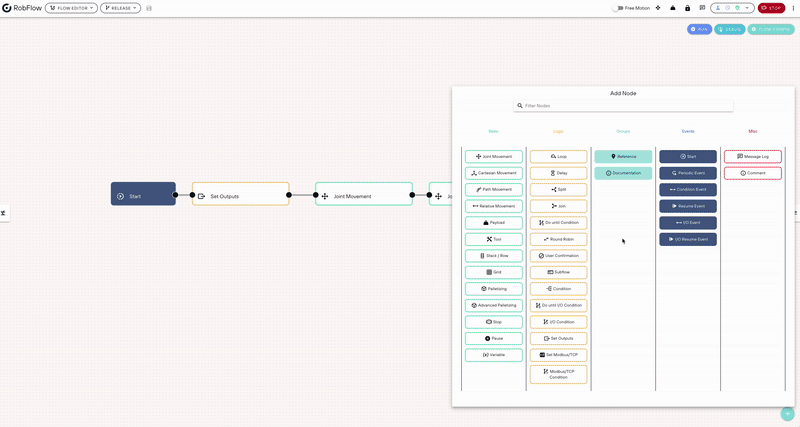Add a Subflow node
Viewport: 800px width, 427px height.
pyautogui.click(x=559, y=272)
